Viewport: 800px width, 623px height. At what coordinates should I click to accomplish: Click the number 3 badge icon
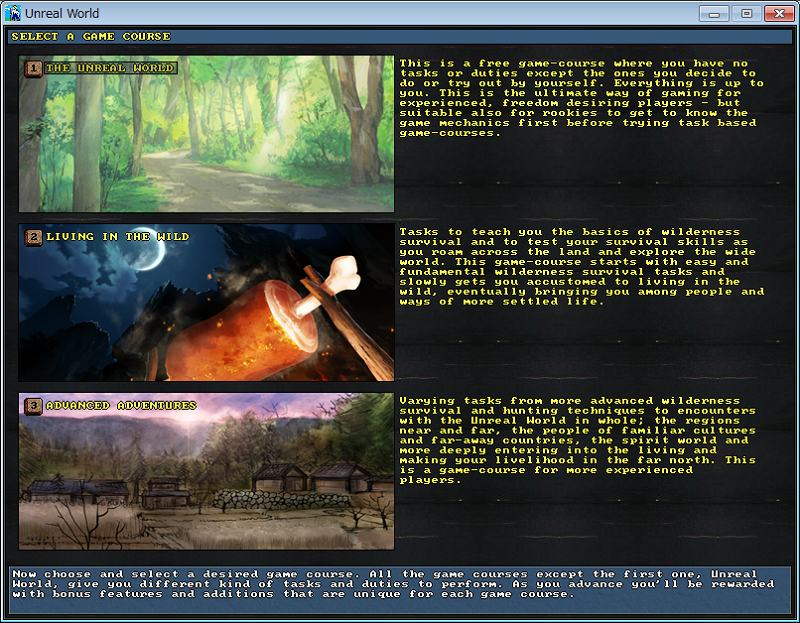pyautogui.click(x=34, y=406)
